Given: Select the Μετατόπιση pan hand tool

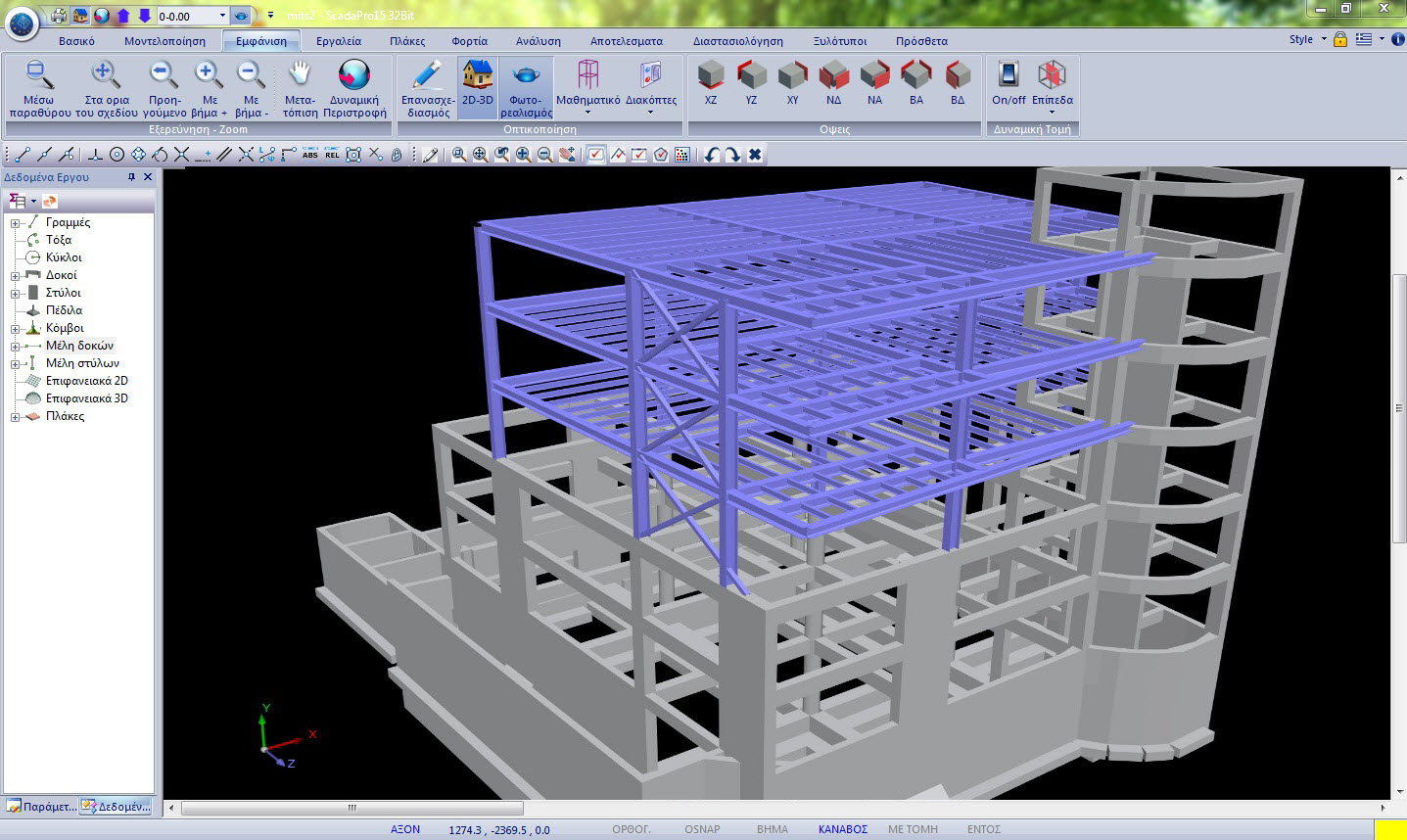Looking at the screenshot, I should pyautogui.click(x=300, y=76).
